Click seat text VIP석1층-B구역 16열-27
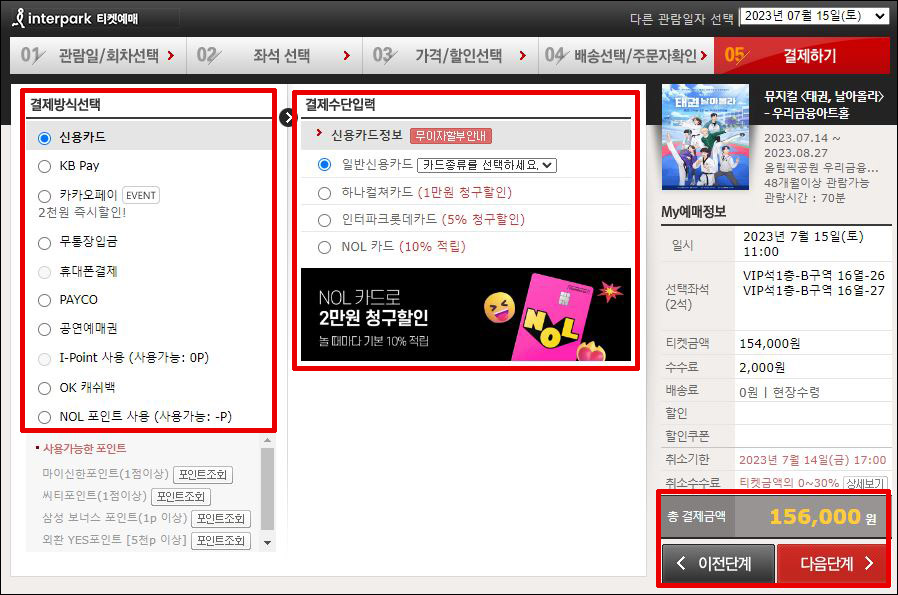Image resolution: width=898 pixels, height=595 pixels. point(814,290)
